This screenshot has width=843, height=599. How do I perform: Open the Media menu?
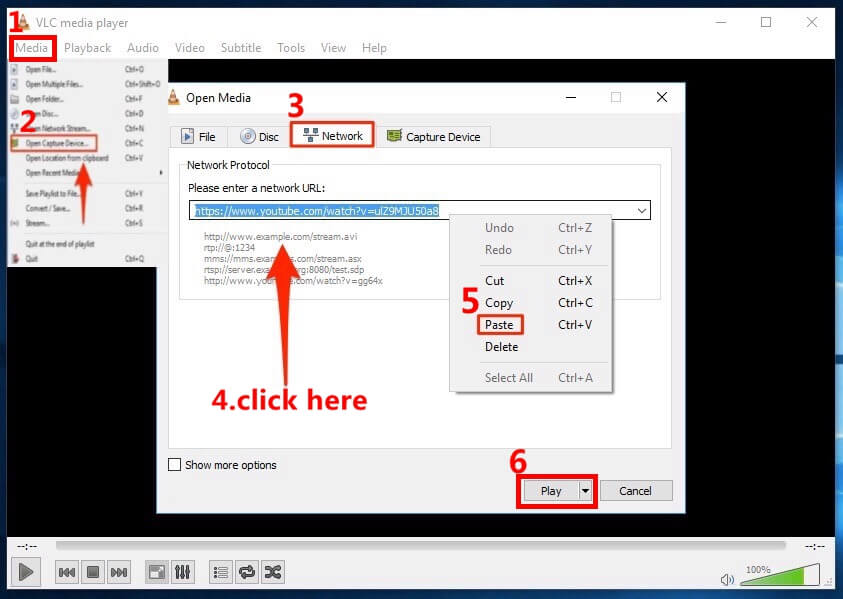(x=32, y=48)
